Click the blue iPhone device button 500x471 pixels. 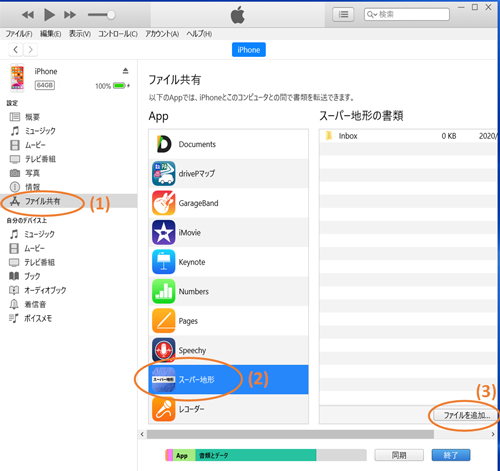pyautogui.click(x=249, y=50)
